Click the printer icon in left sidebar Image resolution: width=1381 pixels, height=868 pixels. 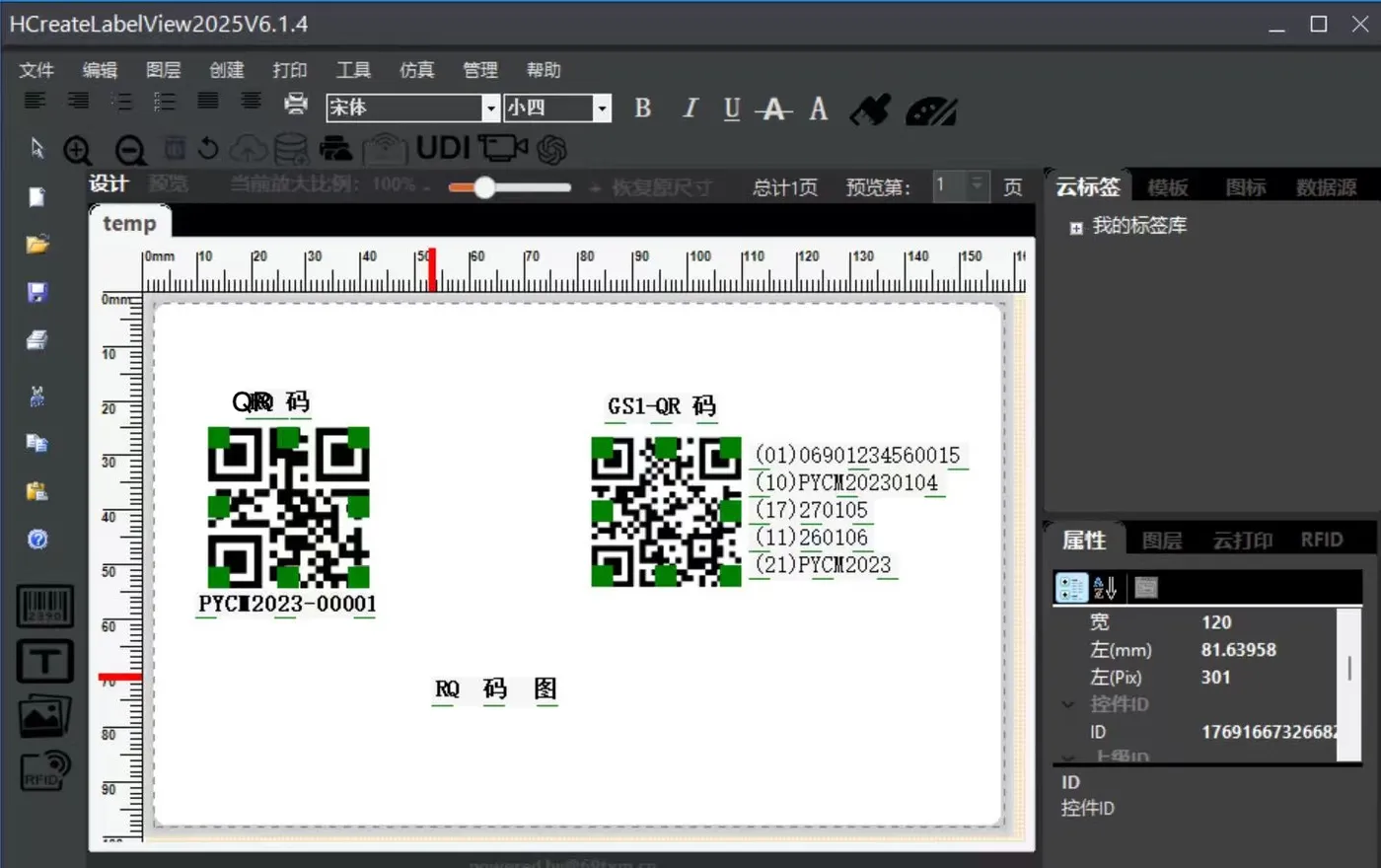(x=37, y=340)
